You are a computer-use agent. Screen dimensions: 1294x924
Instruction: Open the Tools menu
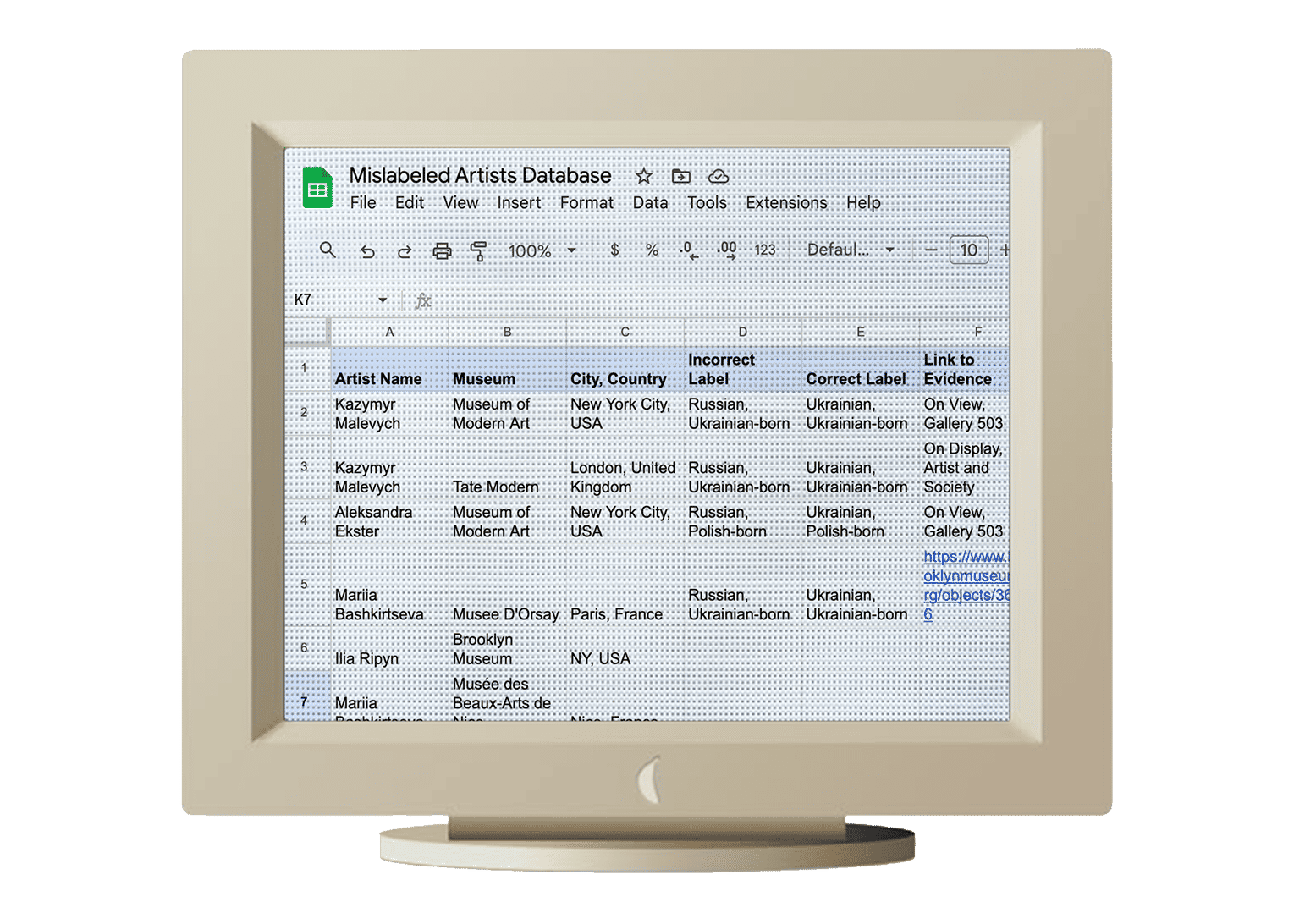click(x=707, y=203)
